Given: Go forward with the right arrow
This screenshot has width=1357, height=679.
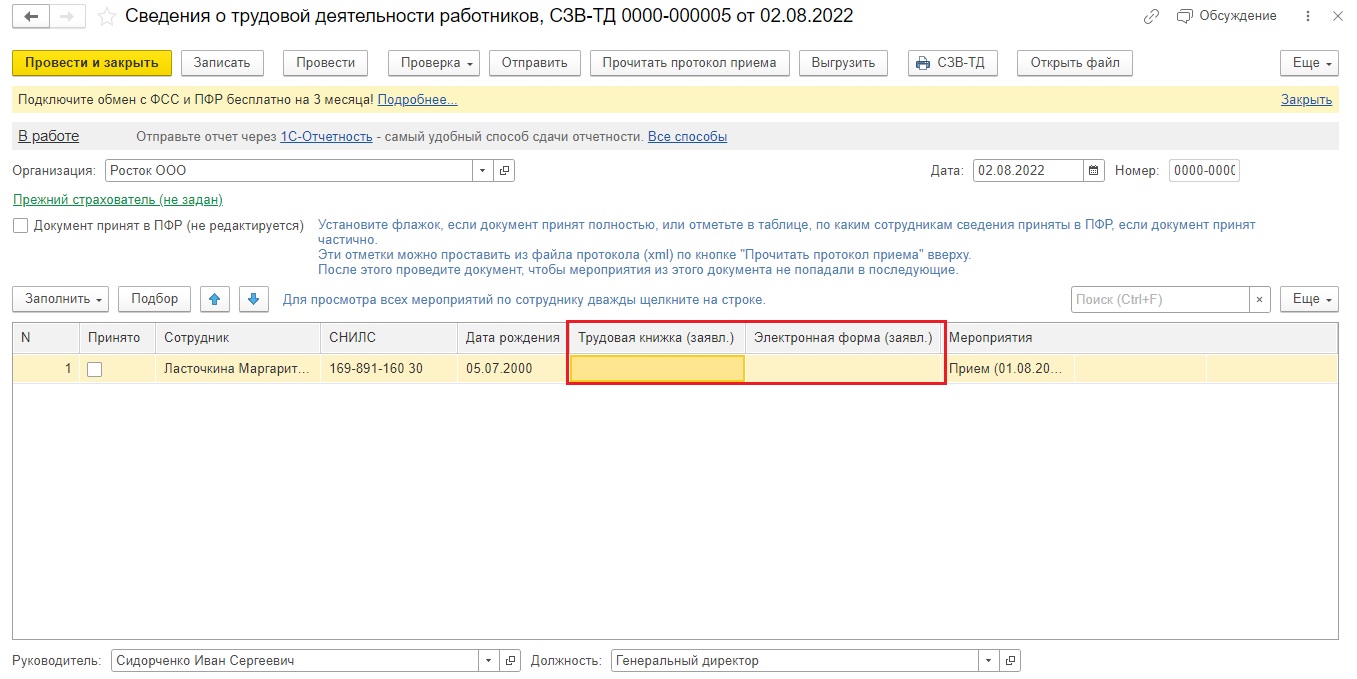Looking at the screenshot, I should pyautogui.click(x=67, y=17).
